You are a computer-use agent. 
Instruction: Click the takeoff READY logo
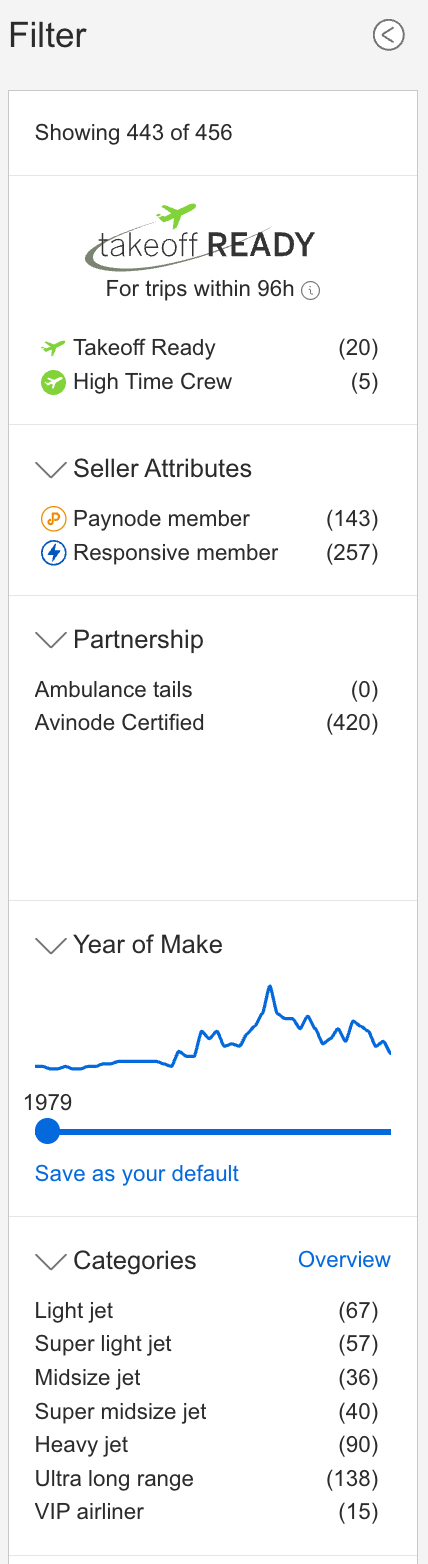point(200,238)
